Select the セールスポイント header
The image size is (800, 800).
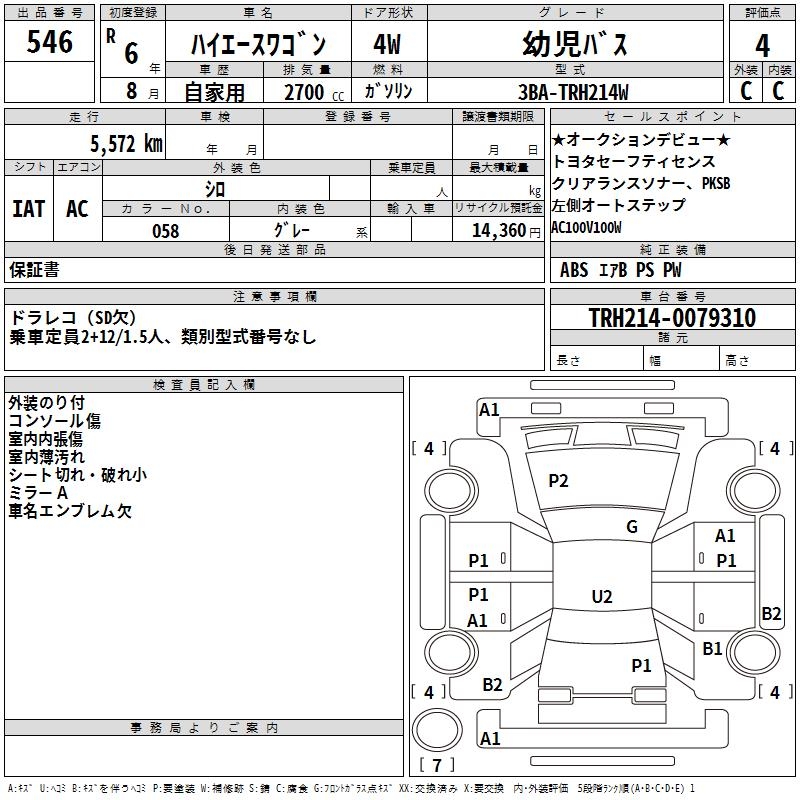pos(672,116)
